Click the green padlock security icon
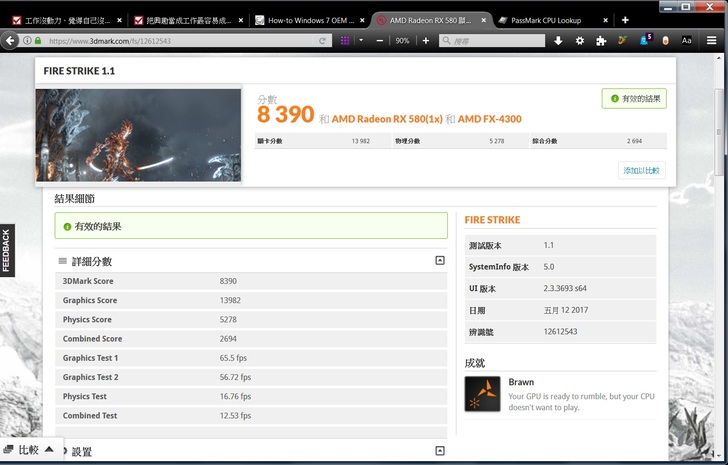Viewport: 728px width, 465px height. click(38, 41)
